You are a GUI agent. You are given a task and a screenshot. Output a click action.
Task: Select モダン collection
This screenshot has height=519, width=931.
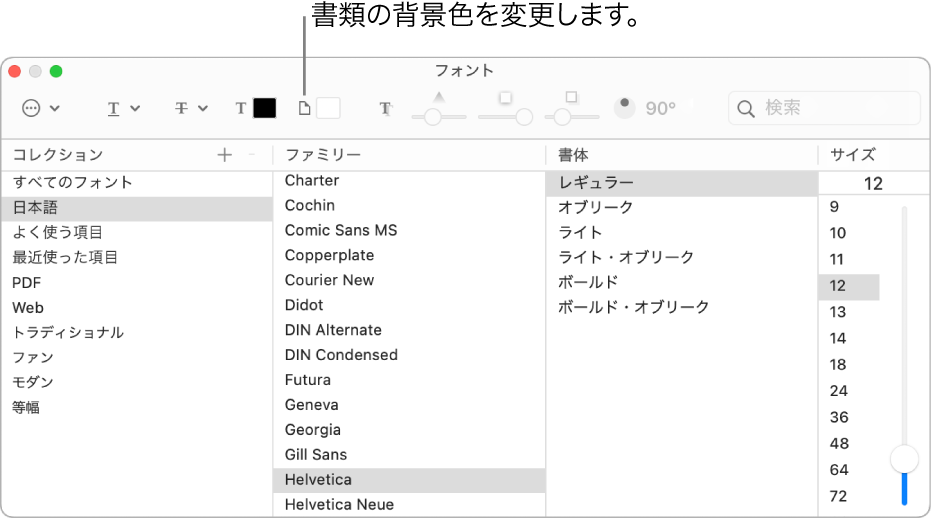137,382
